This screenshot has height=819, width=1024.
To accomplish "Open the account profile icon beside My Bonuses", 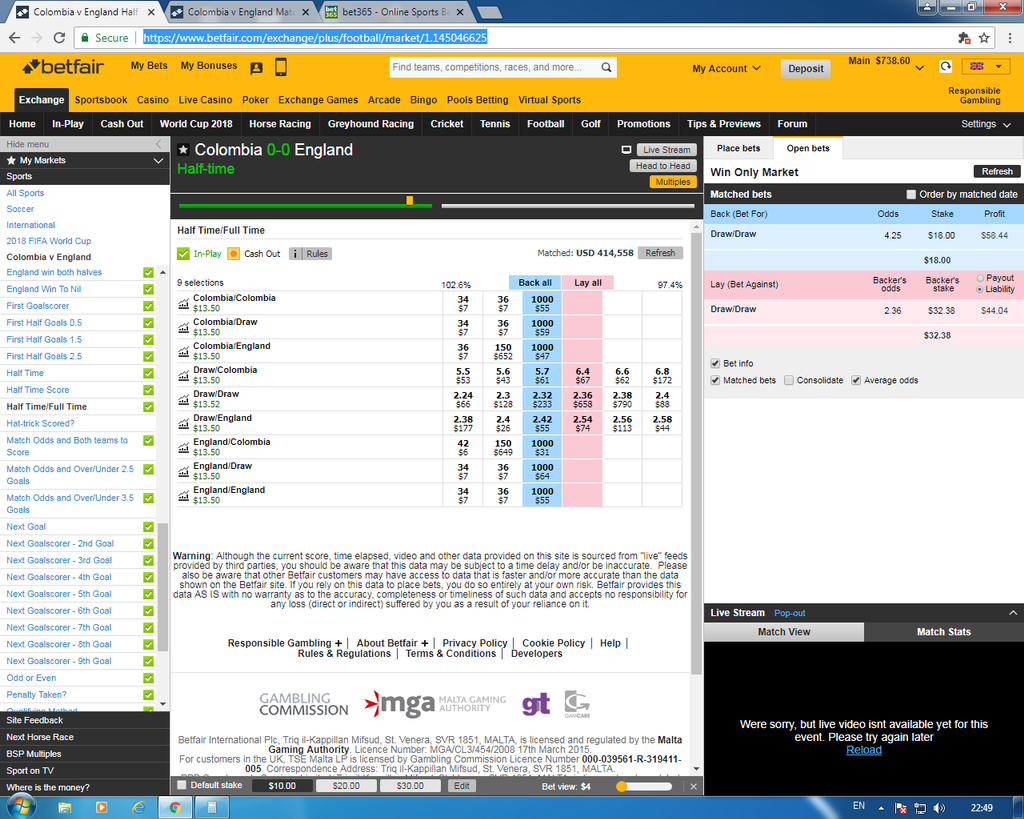I will 256,67.
